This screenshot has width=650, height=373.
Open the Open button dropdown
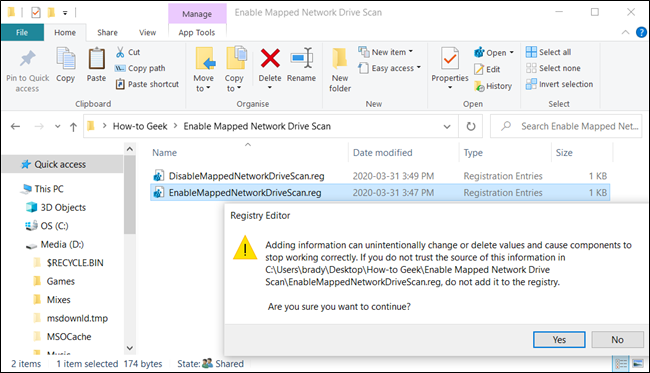(512, 52)
